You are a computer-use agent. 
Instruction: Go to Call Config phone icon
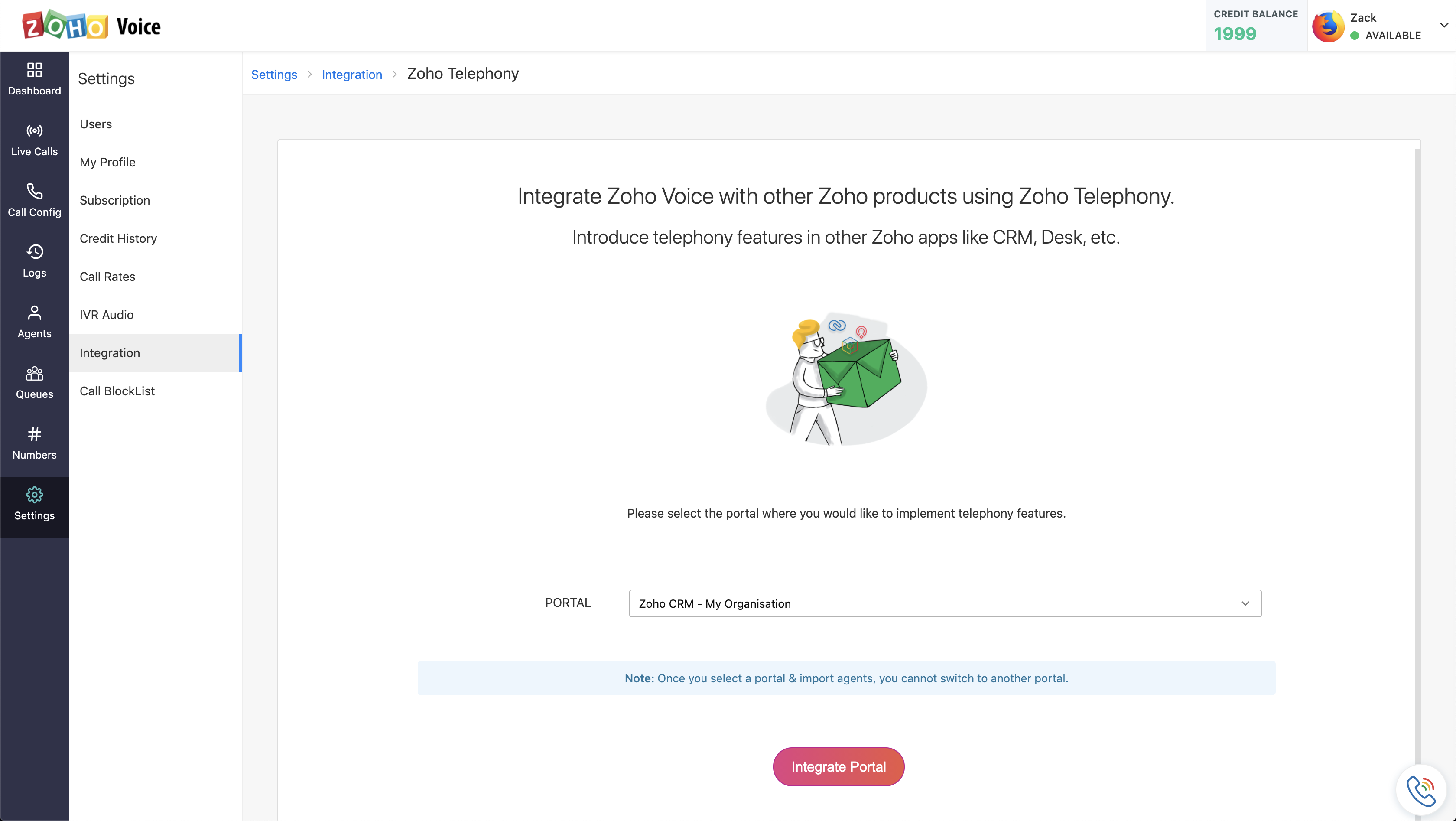(35, 191)
